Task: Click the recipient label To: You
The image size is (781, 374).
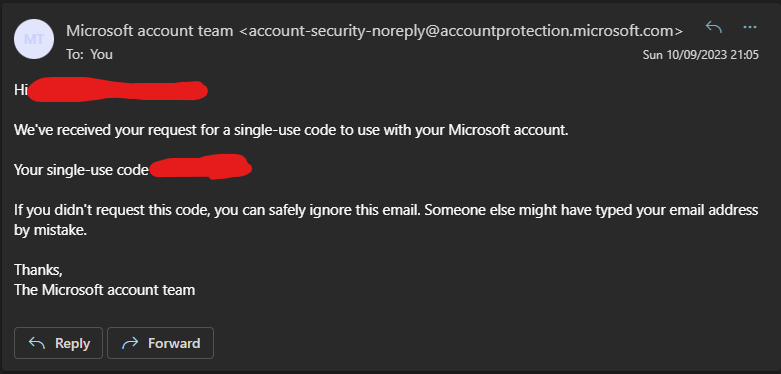Action: click(x=89, y=54)
